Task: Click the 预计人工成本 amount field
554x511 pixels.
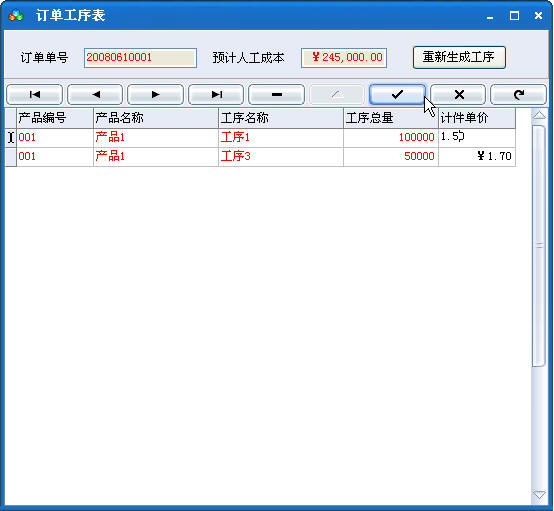Action: pyautogui.click(x=344, y=58)
